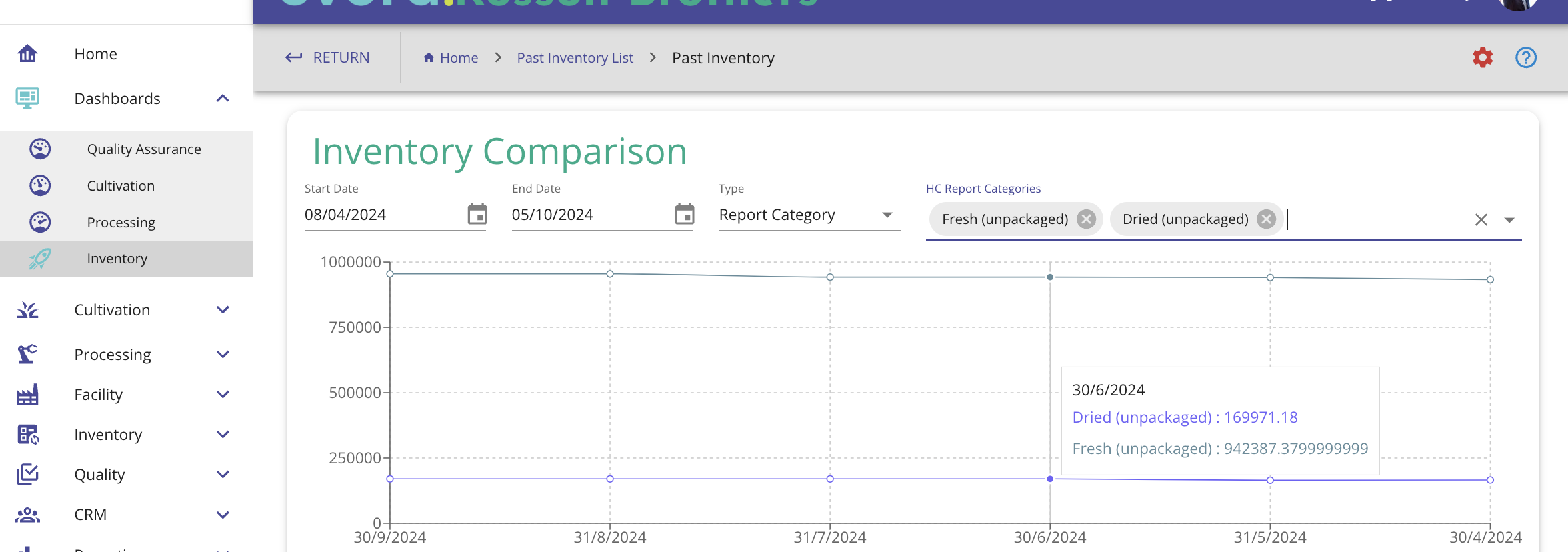Click the 31/7/2024 x-axis label
Viewport: 1568px width, 552px height.
830,537
